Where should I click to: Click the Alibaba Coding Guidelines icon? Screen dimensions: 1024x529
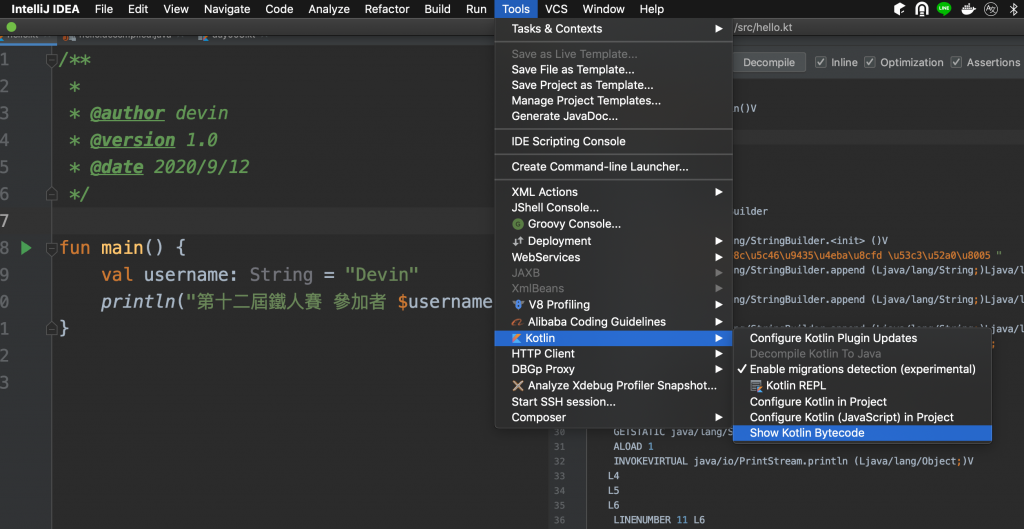(518, 322)
